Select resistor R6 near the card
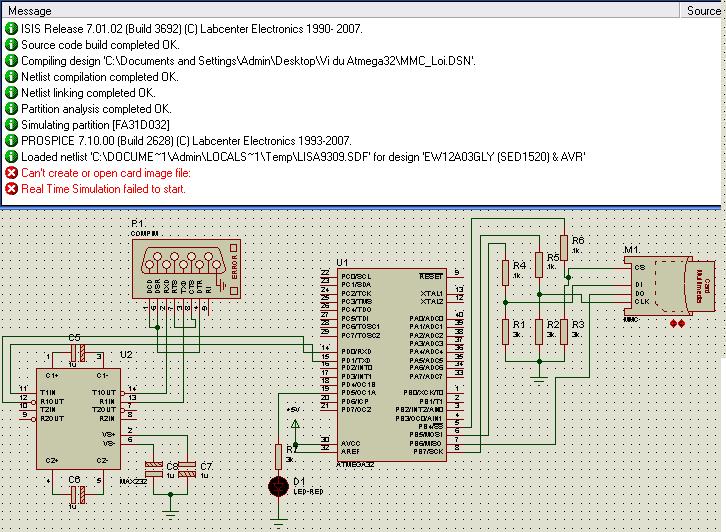Screen dimensions: 726x532 click(564, 249)
